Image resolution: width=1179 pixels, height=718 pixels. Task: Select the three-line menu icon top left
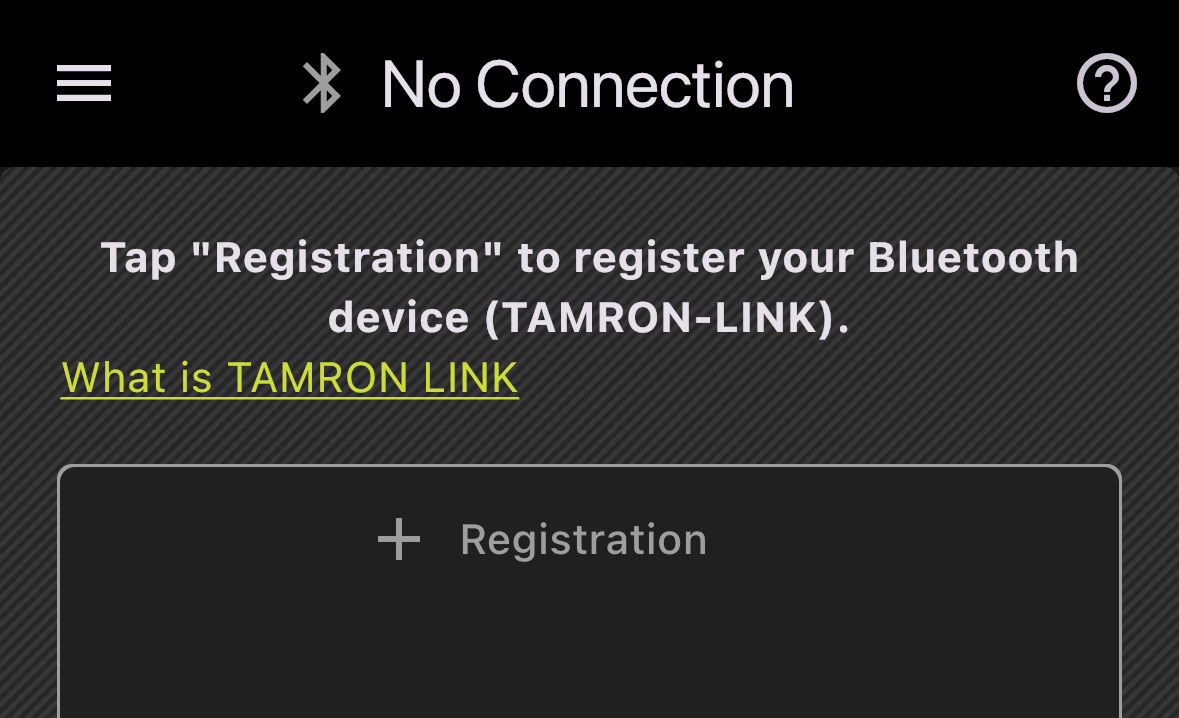click(x=83, y=84)
